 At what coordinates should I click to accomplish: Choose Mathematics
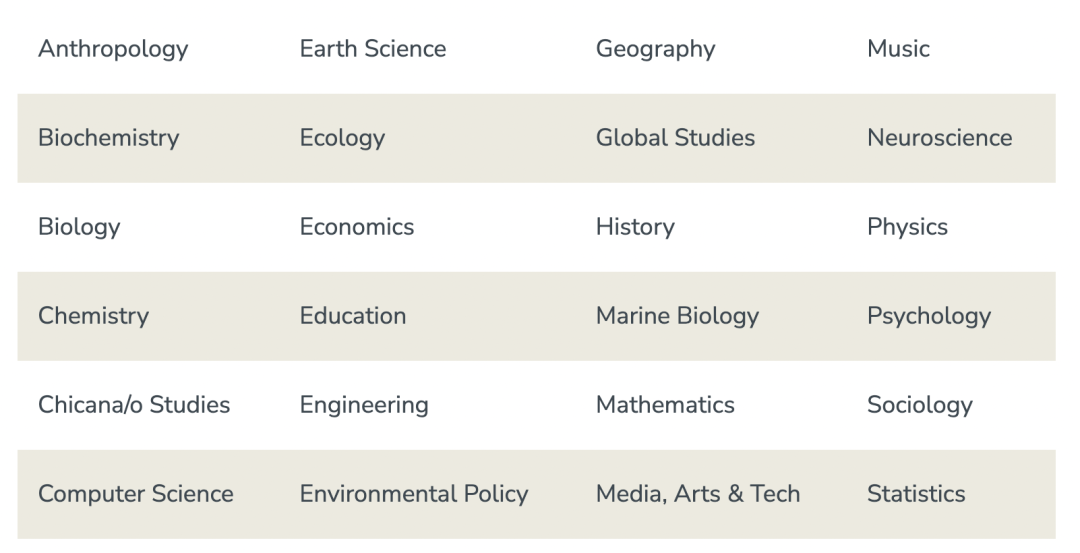[665, 404]
